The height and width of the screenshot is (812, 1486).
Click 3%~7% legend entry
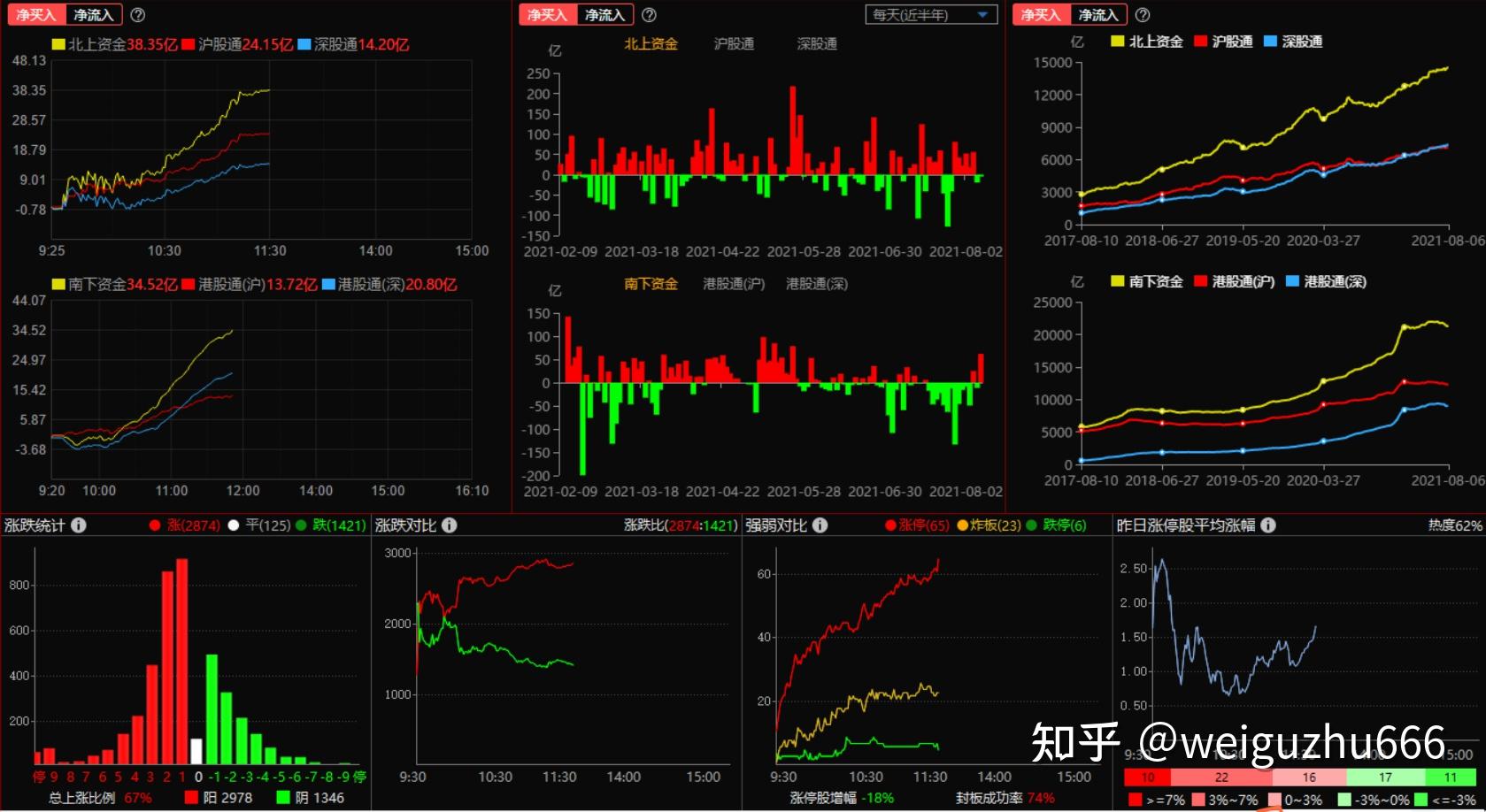coord(1225,800)
